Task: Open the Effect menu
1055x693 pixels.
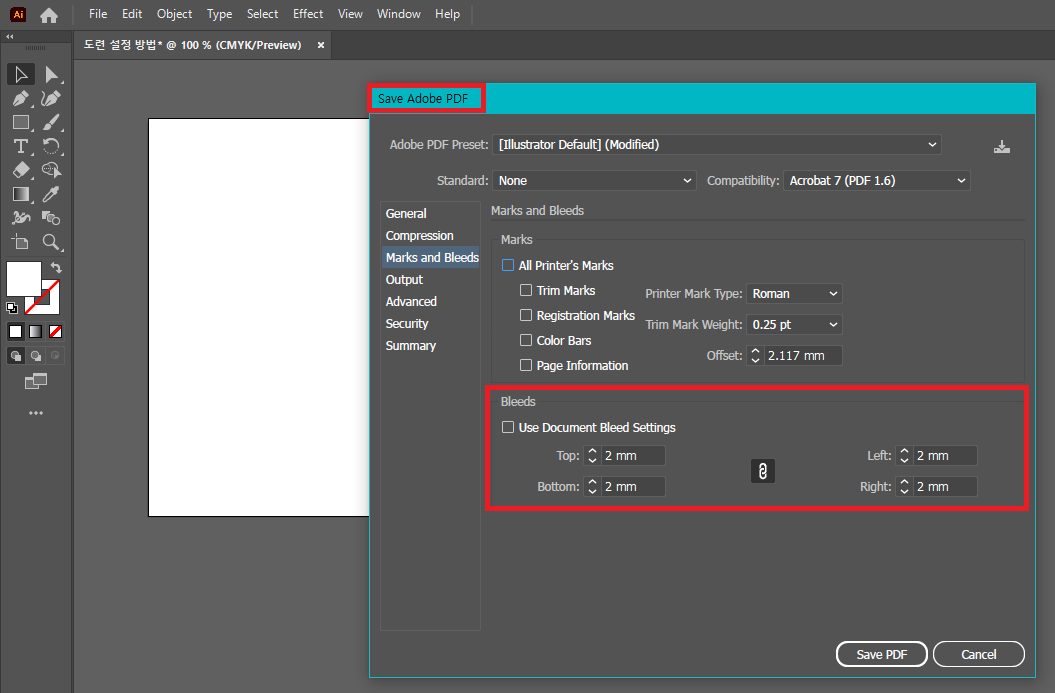Action: coord(307,14)
